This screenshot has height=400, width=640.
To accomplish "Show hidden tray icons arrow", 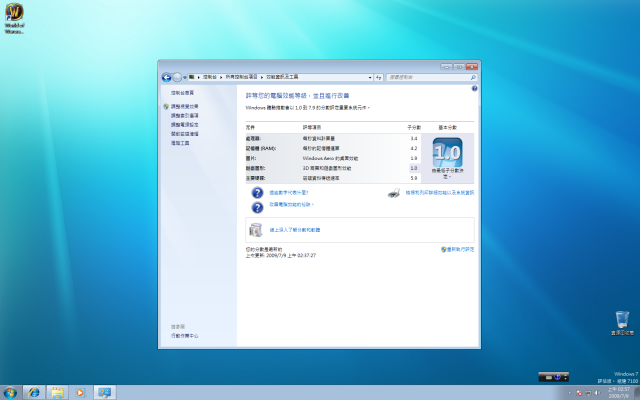I will coord(569,393).
